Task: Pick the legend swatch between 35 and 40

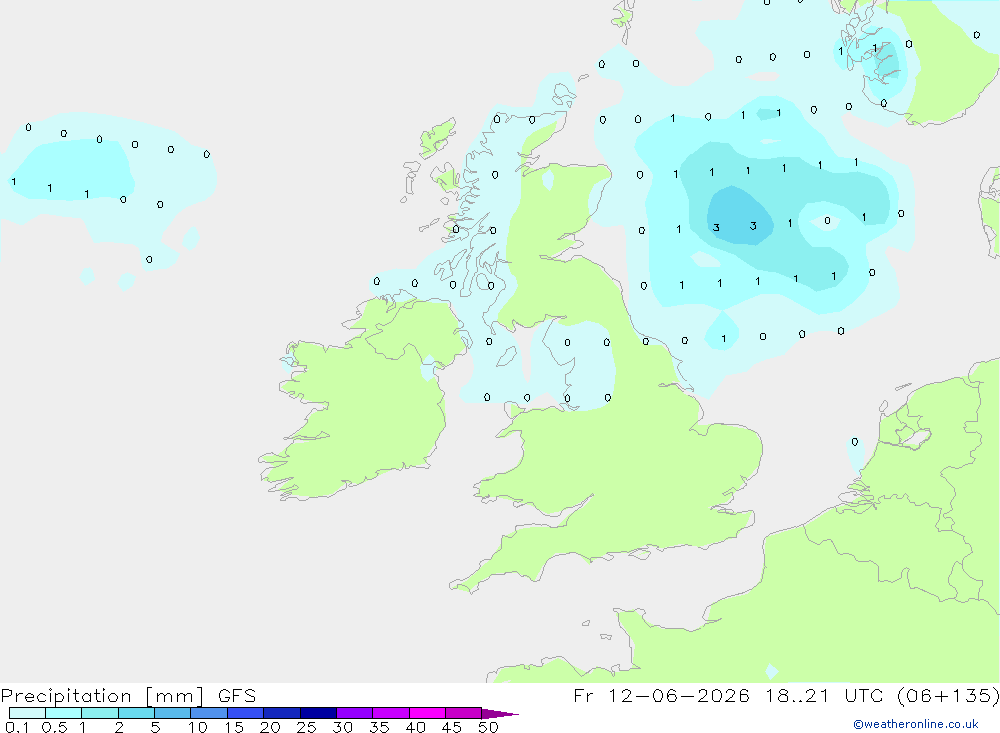Action: click(390, 713)
